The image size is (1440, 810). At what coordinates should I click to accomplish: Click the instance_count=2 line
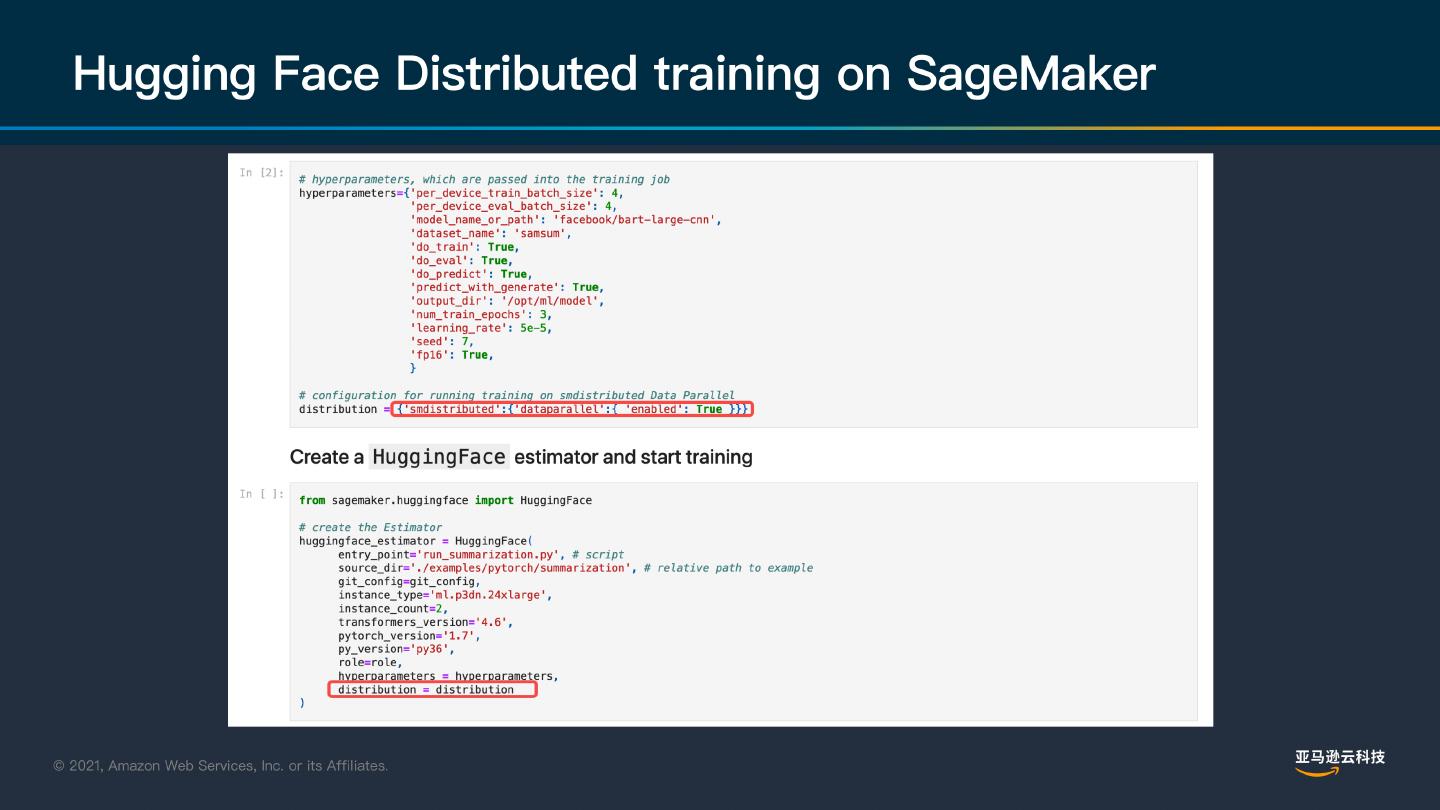(393, 608)
